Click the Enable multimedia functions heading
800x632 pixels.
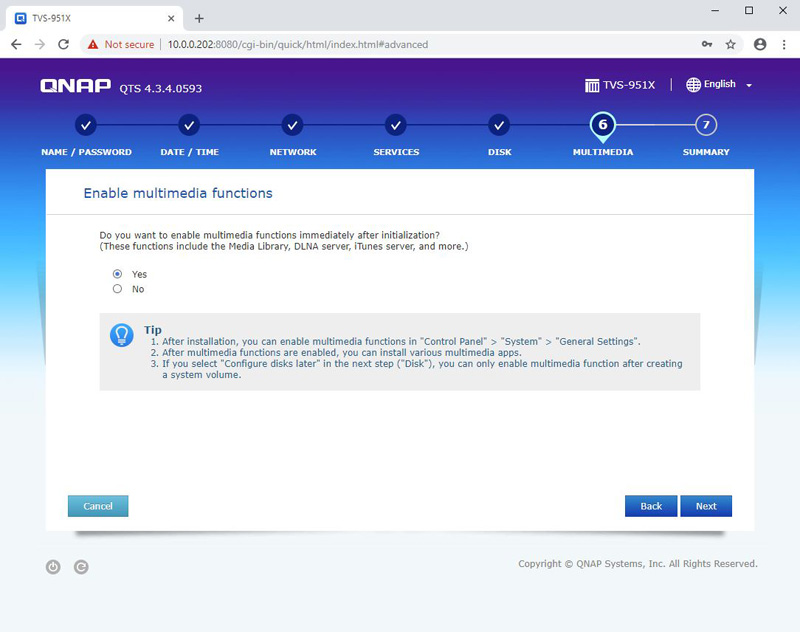coord(178,193)
